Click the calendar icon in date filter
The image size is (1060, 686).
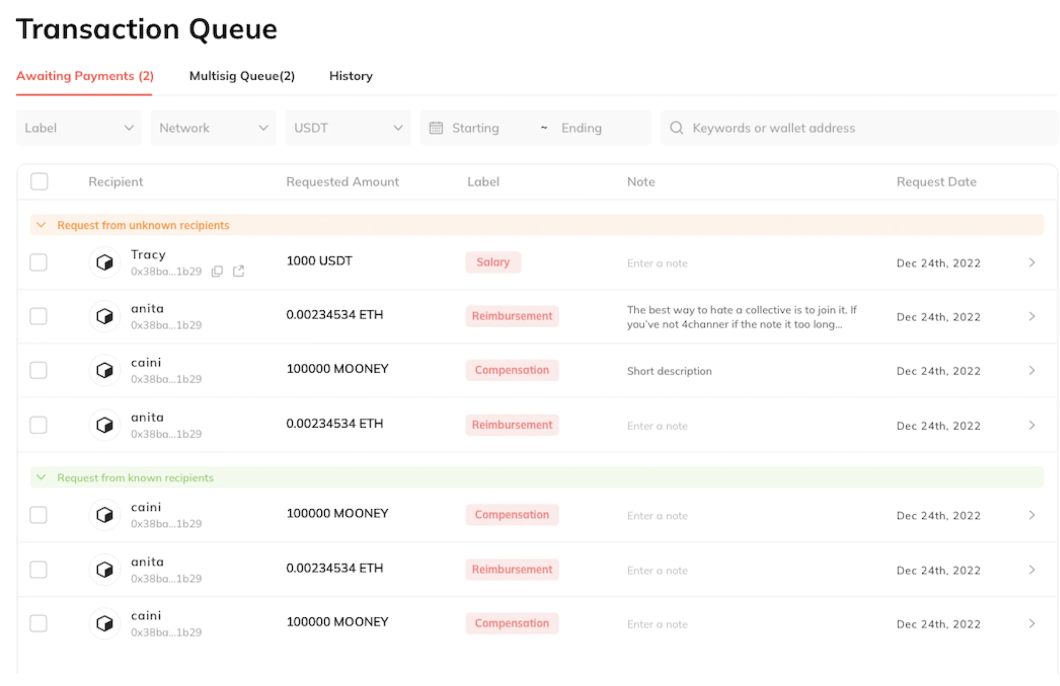click(x=436, y=128)
